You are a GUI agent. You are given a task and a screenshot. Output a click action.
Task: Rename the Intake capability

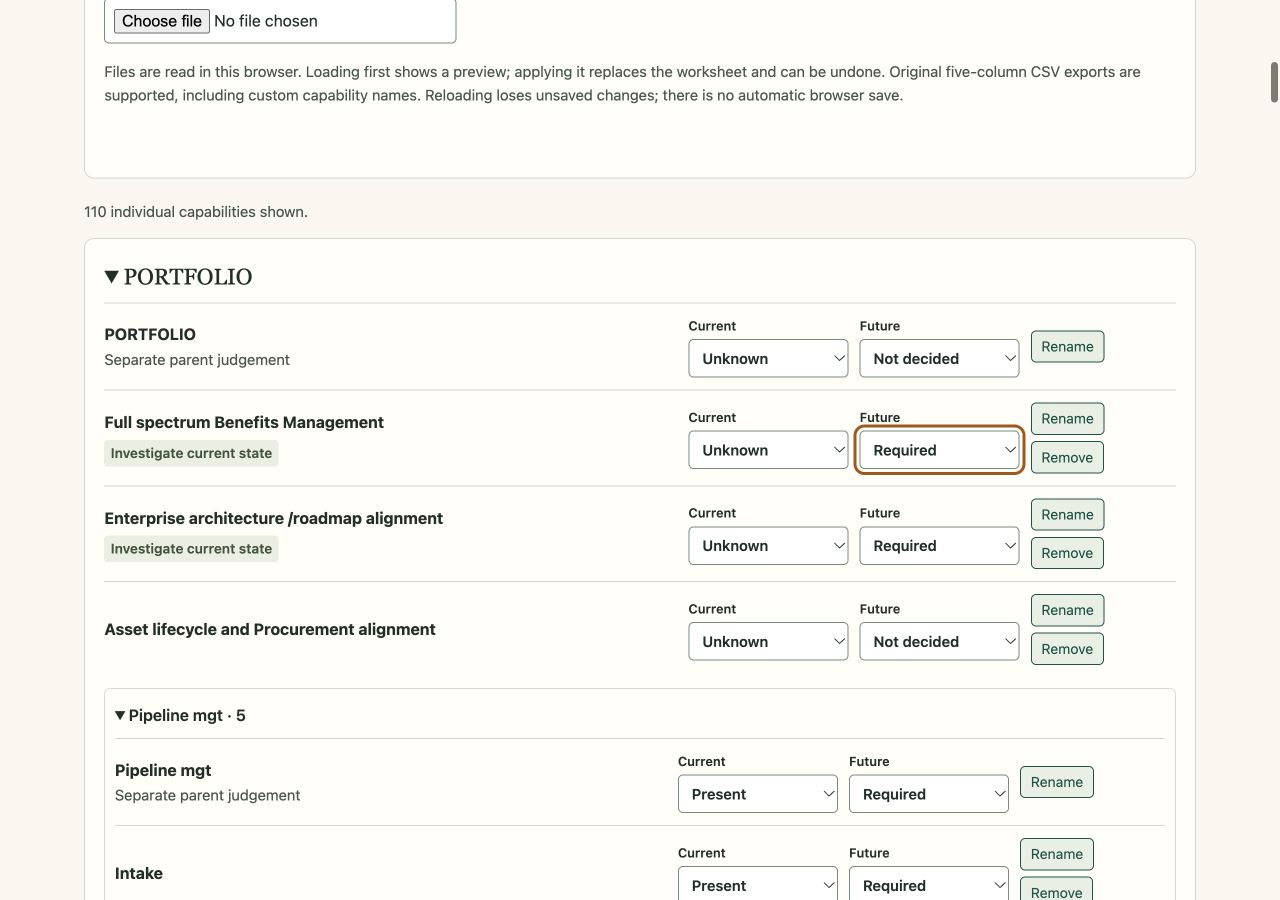pos(1057,854)
